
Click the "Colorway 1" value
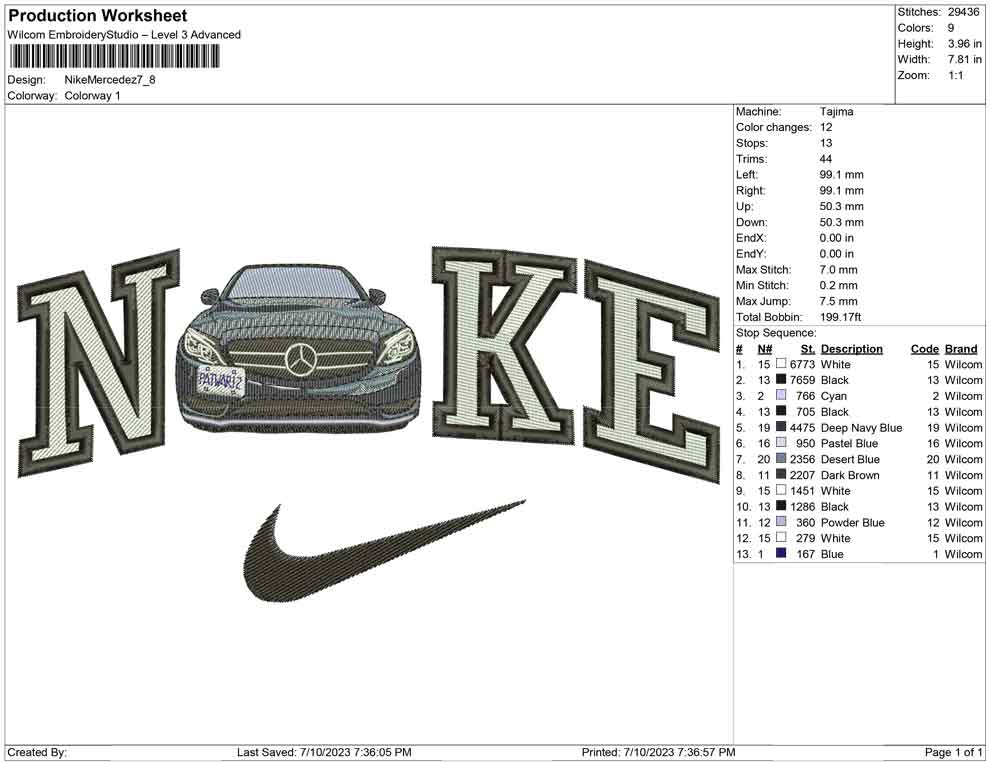(92, 95)
